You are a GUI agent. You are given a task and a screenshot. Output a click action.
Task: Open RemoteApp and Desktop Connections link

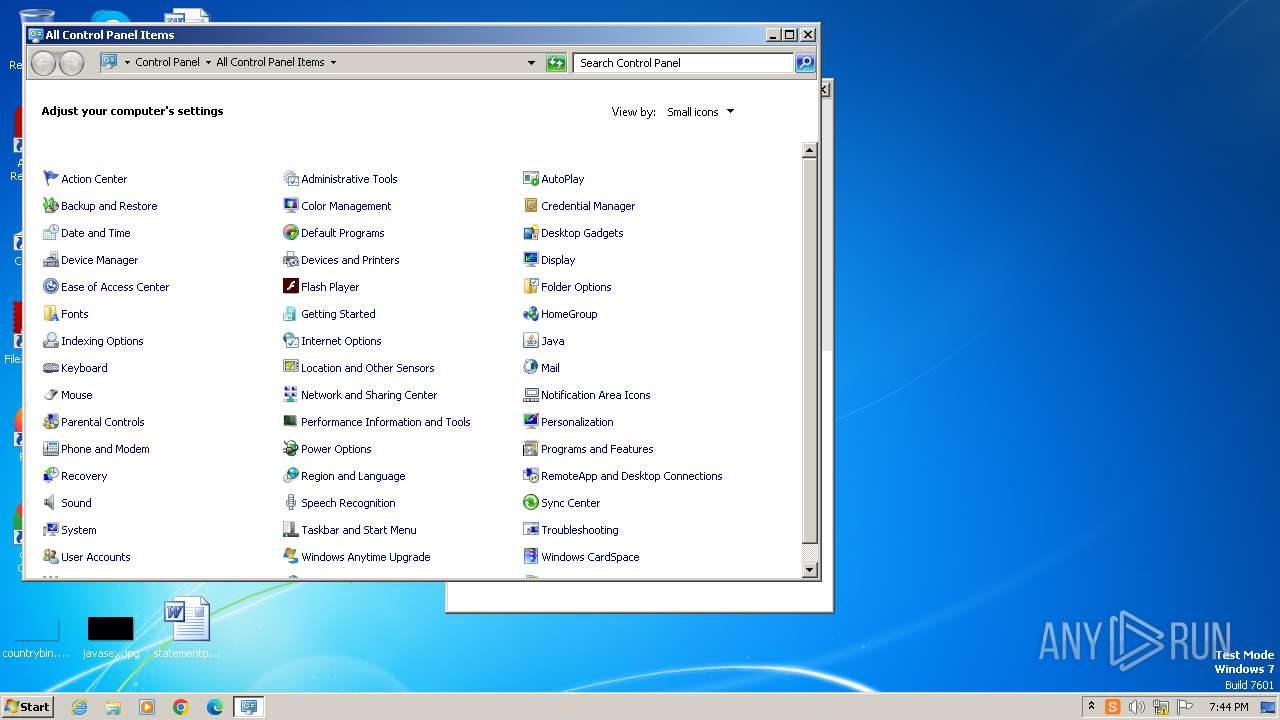click(x=632, y=476)
